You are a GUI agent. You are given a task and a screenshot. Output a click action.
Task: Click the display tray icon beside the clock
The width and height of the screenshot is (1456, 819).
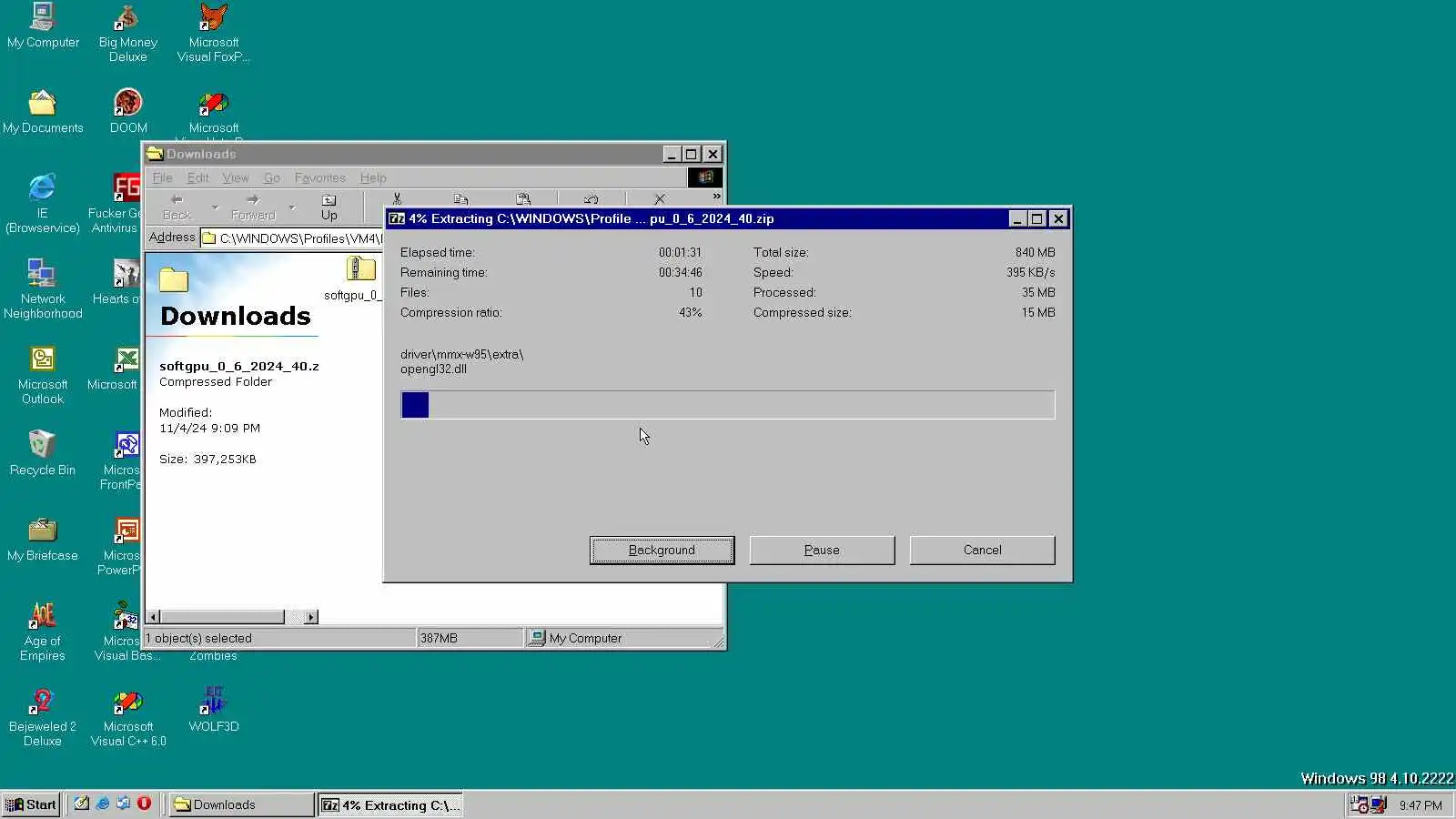(1379, 804)
